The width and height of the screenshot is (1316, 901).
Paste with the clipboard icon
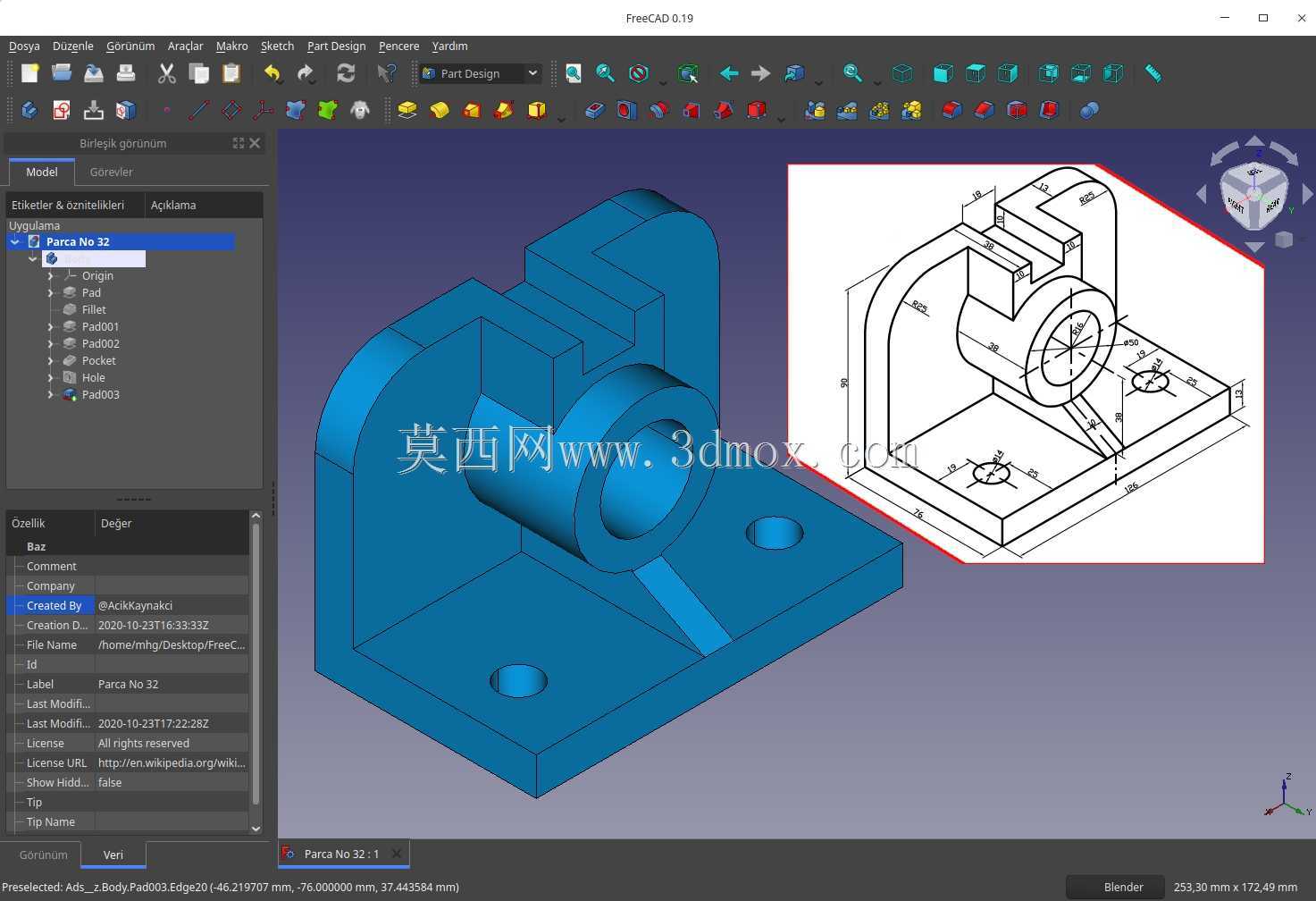point(231,73)
